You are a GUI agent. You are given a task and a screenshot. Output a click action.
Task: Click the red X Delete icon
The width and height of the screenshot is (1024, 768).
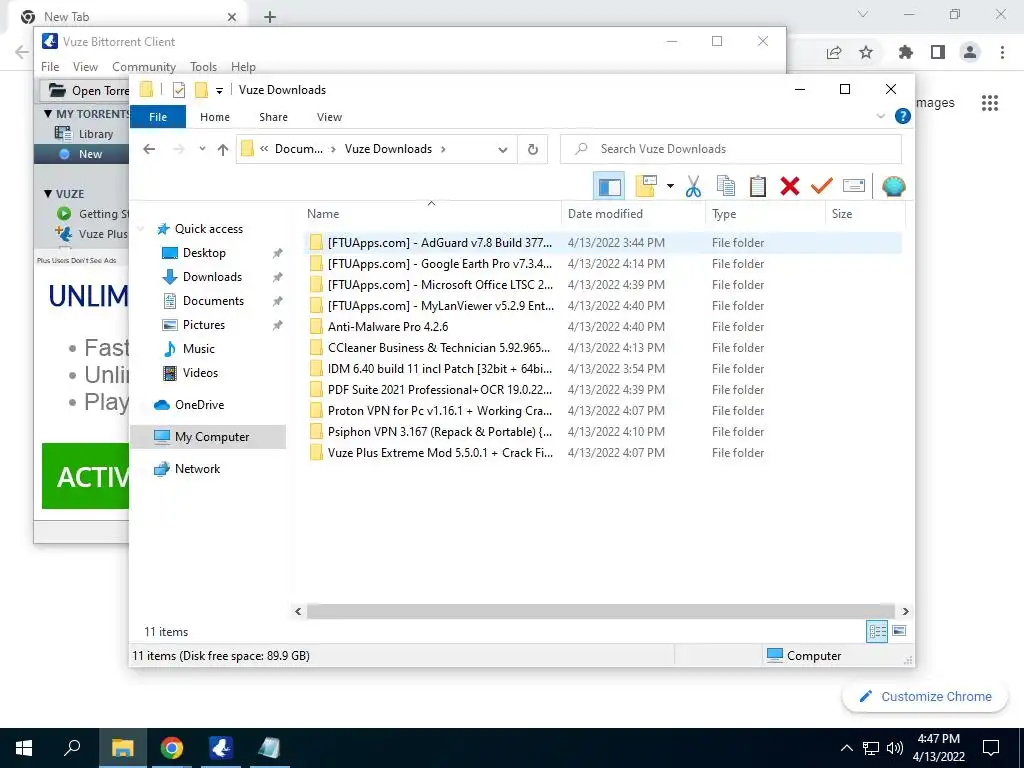coord(790,186)
